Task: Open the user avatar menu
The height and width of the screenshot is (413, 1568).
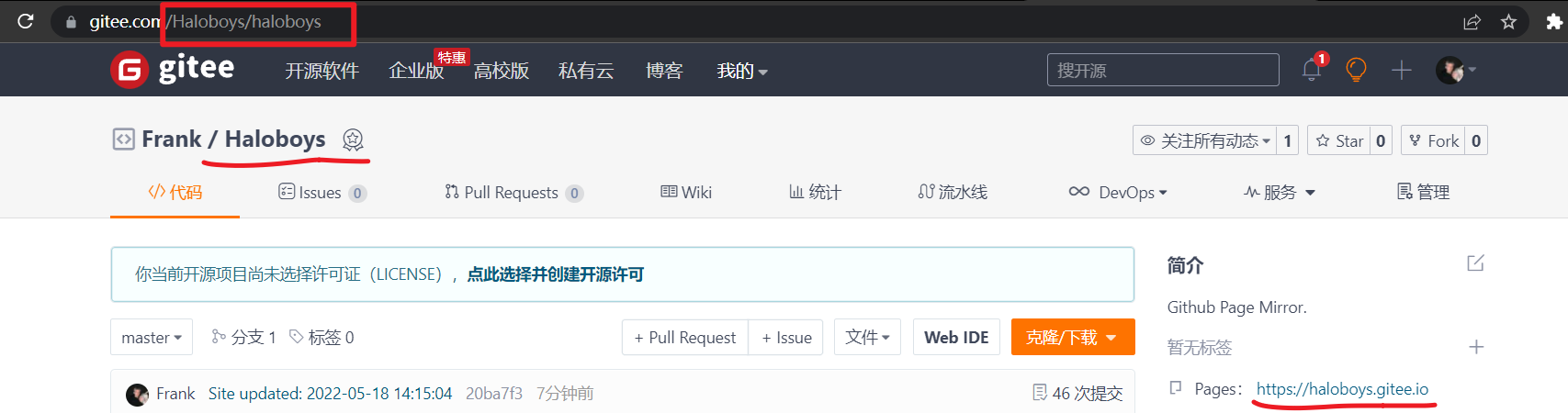Action: (x=1455, y=70)
